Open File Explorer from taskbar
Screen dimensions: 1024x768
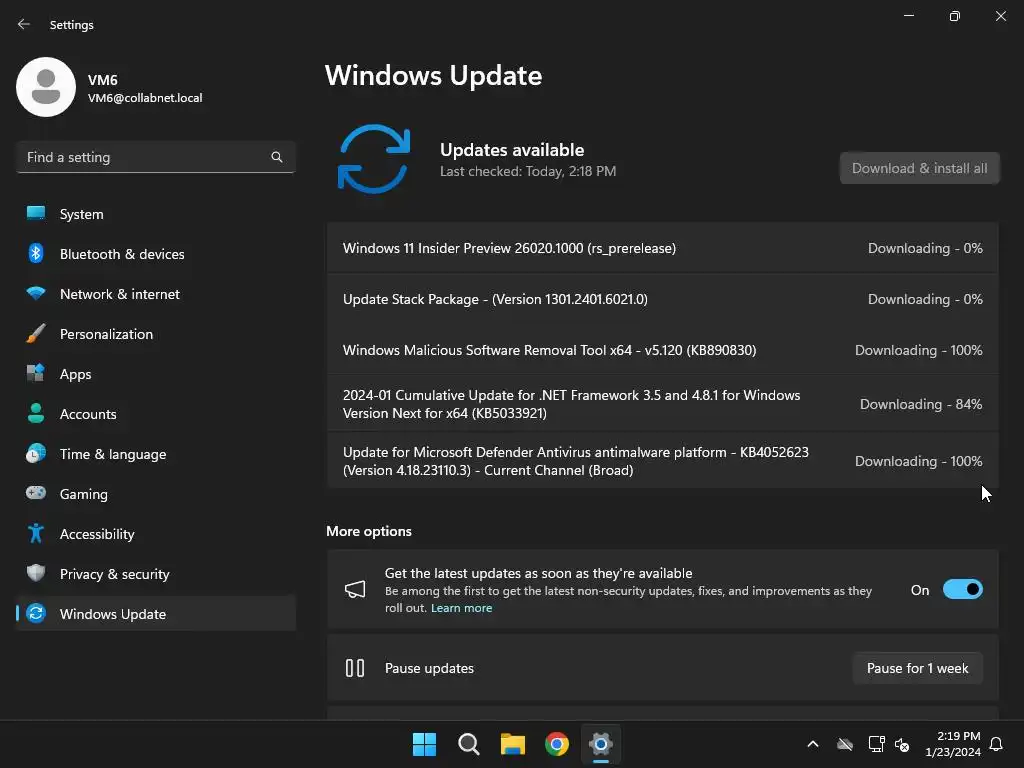[513, 744]
